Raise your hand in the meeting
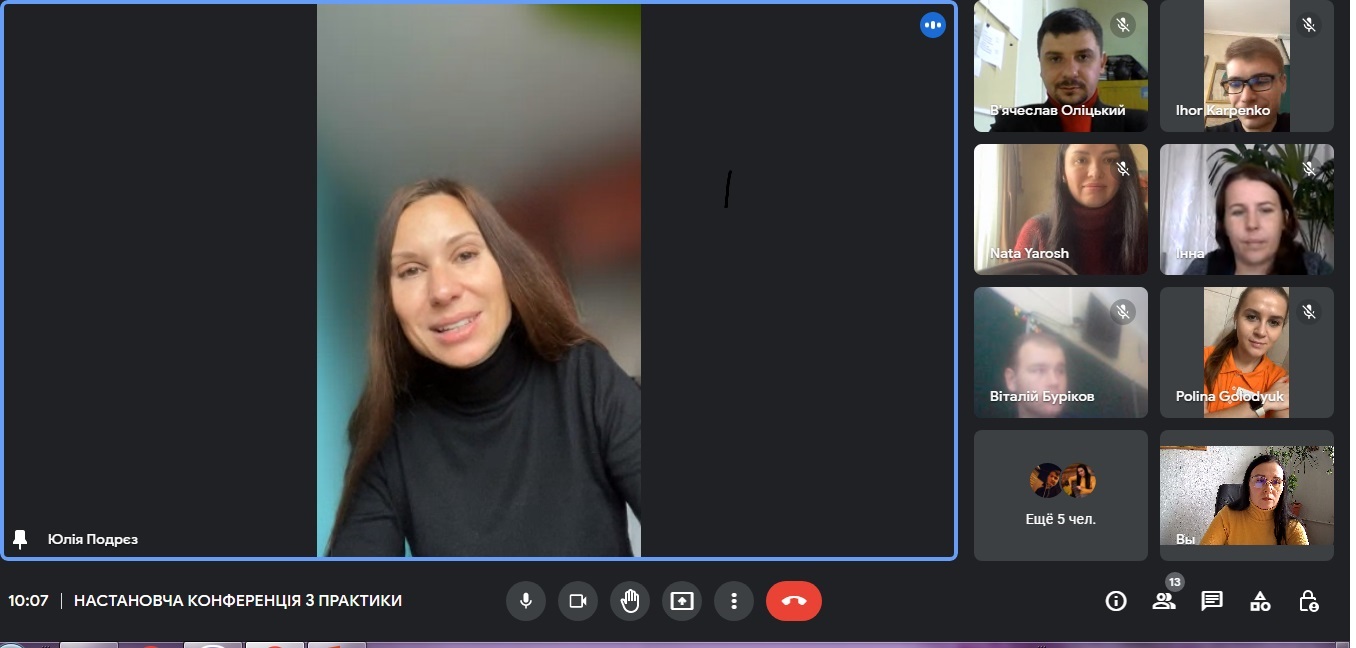 629,601
